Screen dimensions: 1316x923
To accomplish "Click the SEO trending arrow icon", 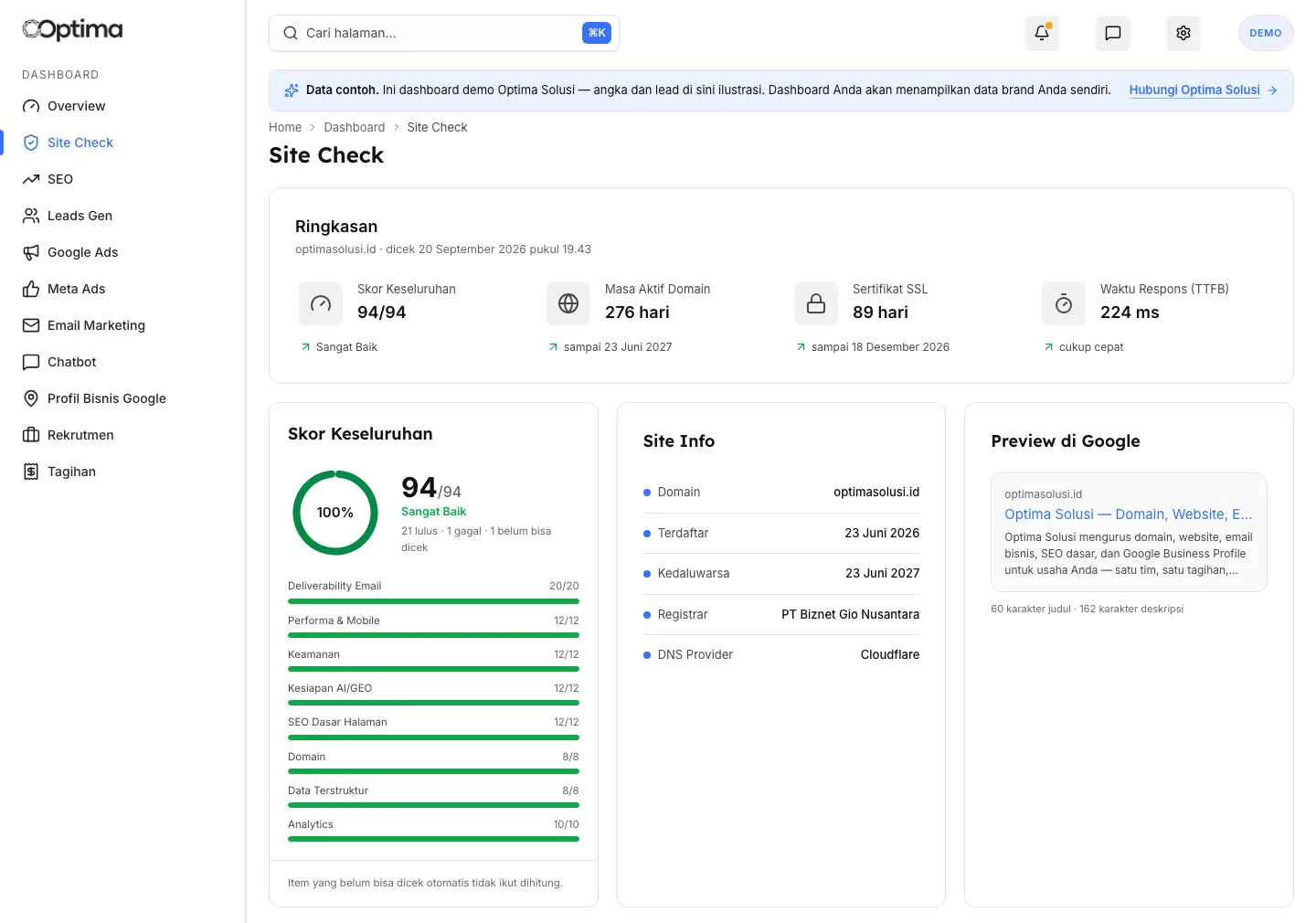I will coord(31,179).
